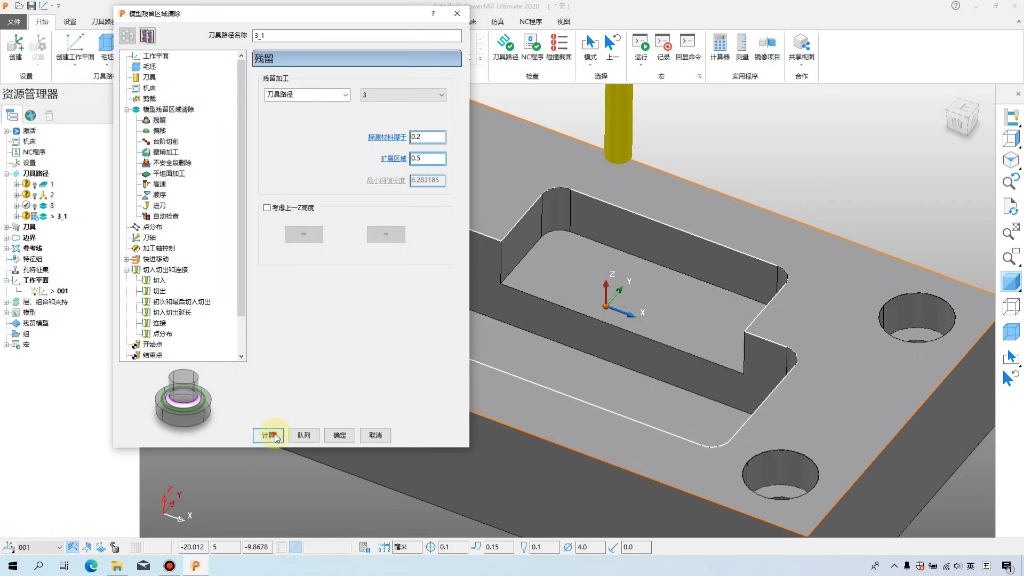
Task: Click the globe icon in 资源管理器
Action: click(31, 116)
